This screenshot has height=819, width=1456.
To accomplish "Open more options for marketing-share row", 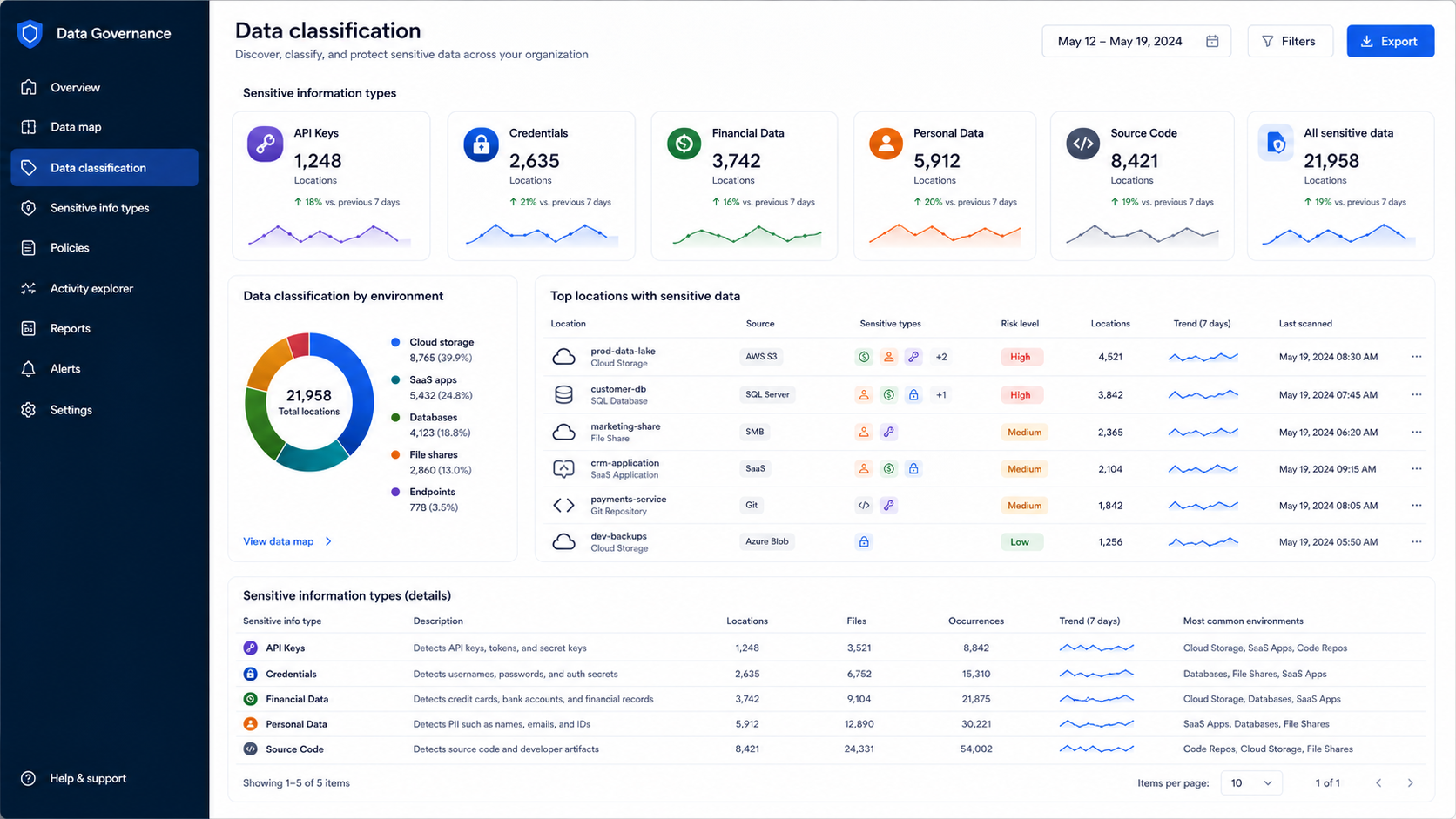I will tap(1417, 432).
